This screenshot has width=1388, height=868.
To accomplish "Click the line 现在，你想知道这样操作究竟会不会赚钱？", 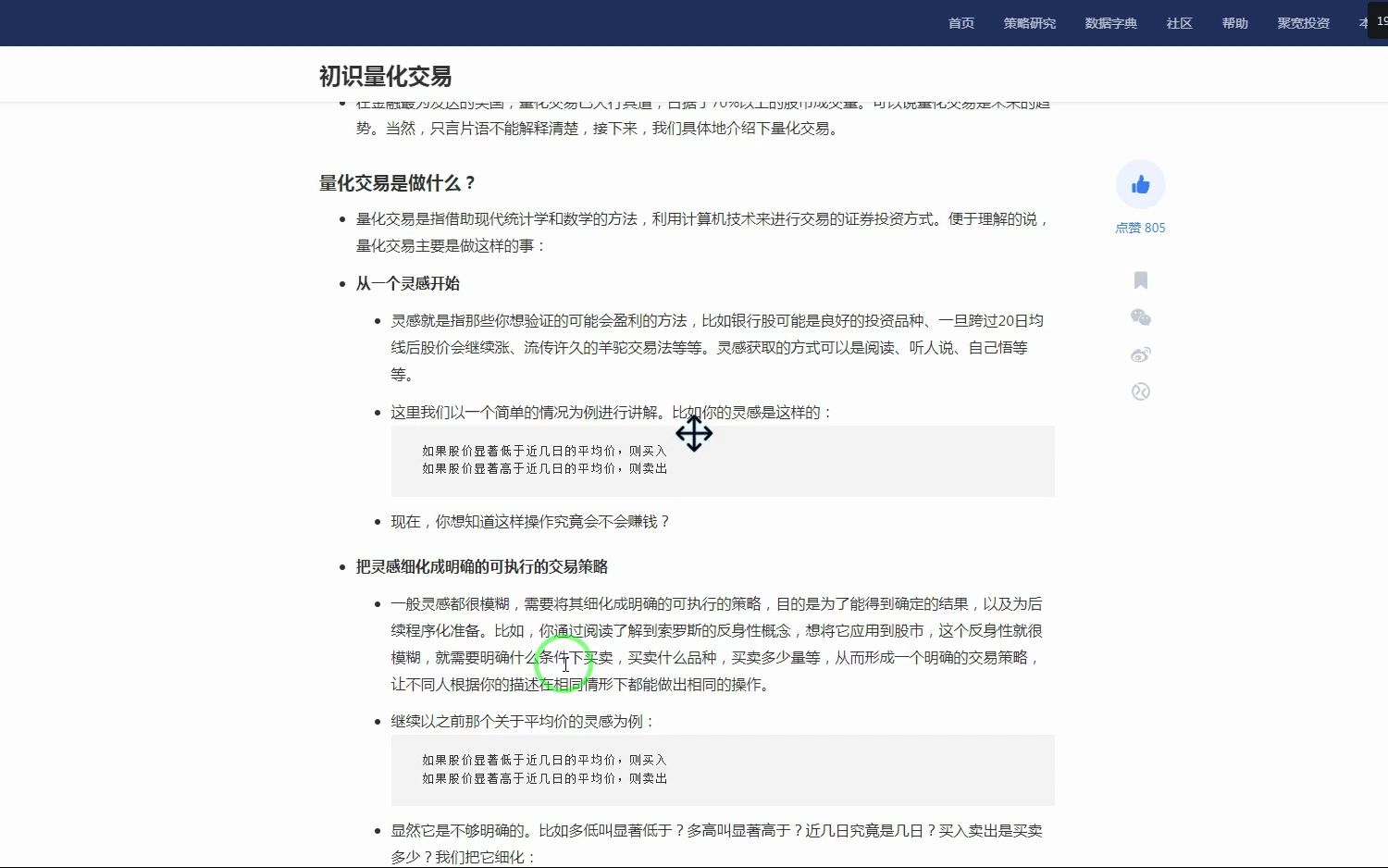I will pyautogui.click(x=531, y=521).
